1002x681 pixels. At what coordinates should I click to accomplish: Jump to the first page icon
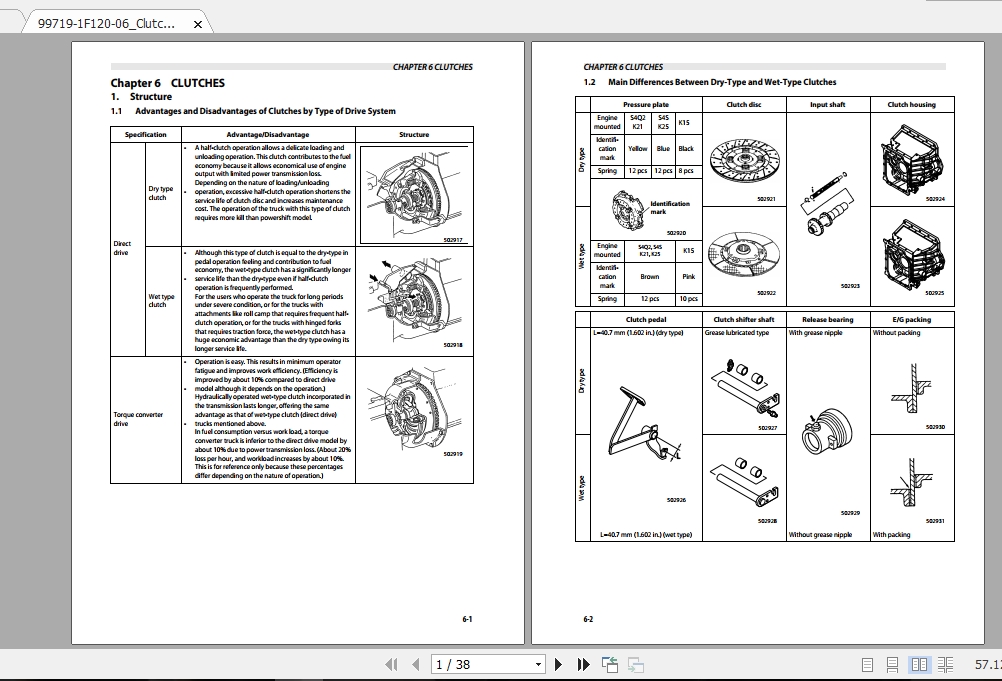(x=391, y=663)
